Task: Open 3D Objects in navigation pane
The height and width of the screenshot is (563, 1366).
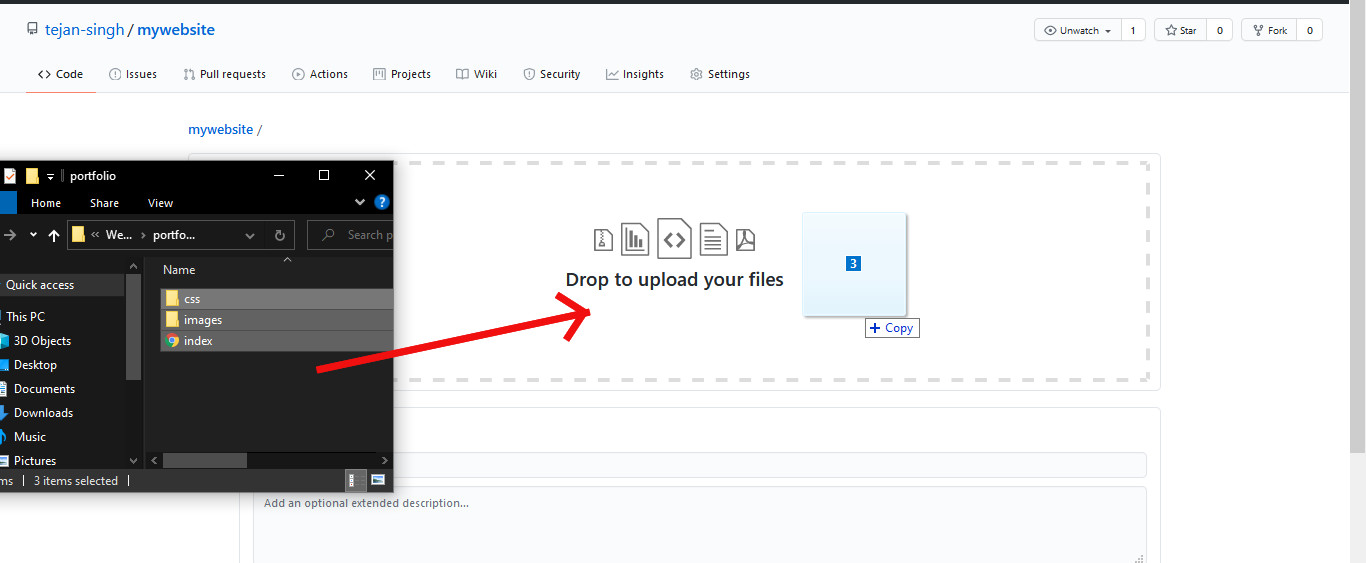Action: coord(42,341)
